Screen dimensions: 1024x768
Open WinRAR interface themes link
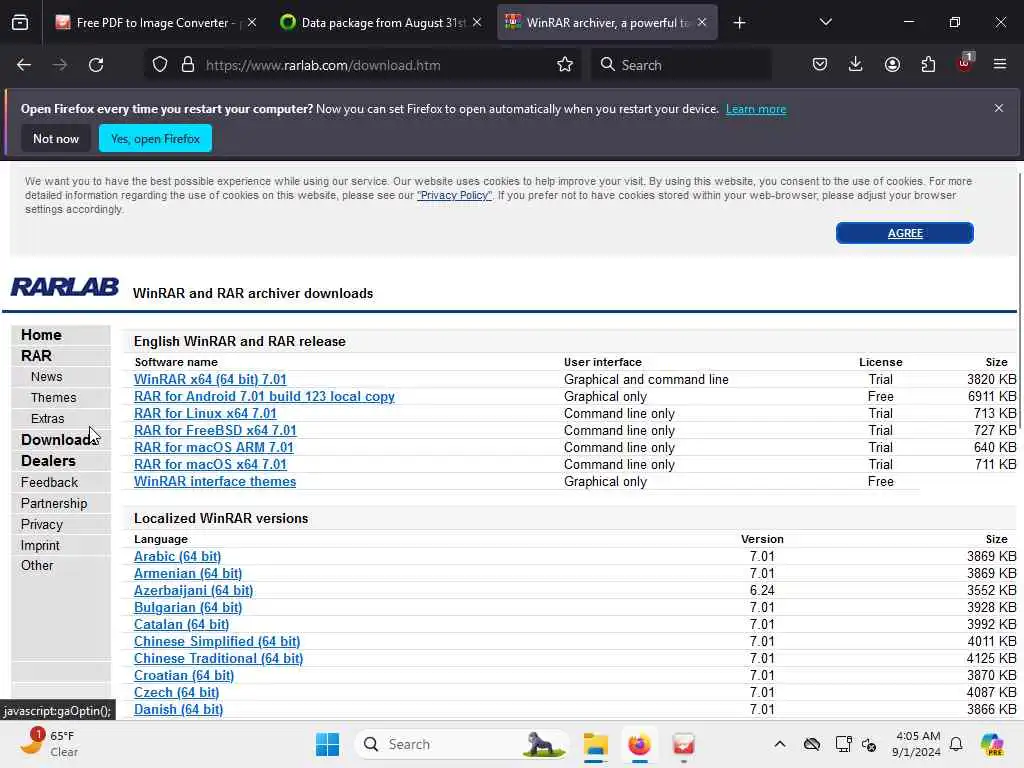tap(215, 481)
